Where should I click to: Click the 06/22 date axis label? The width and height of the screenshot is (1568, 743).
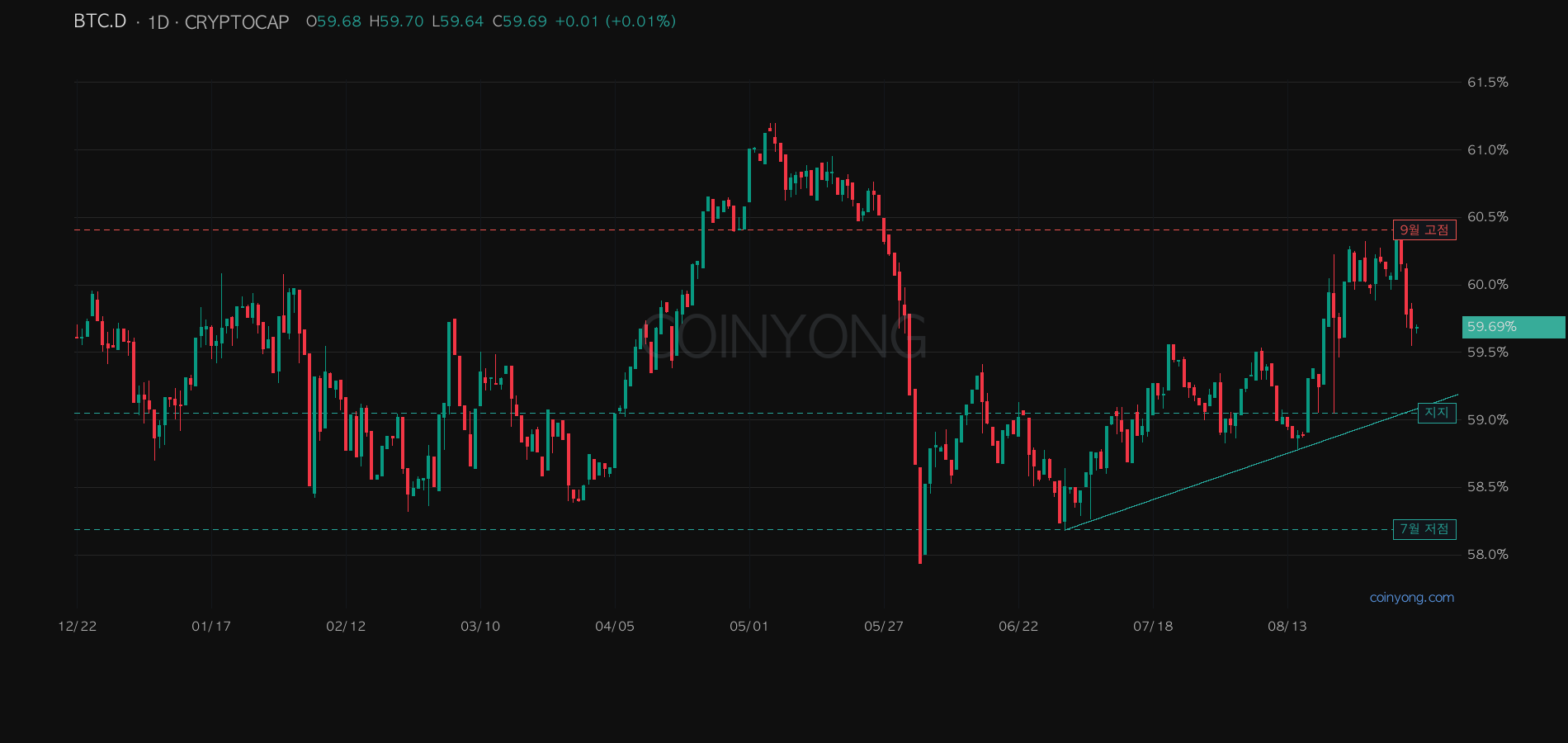1018,627
